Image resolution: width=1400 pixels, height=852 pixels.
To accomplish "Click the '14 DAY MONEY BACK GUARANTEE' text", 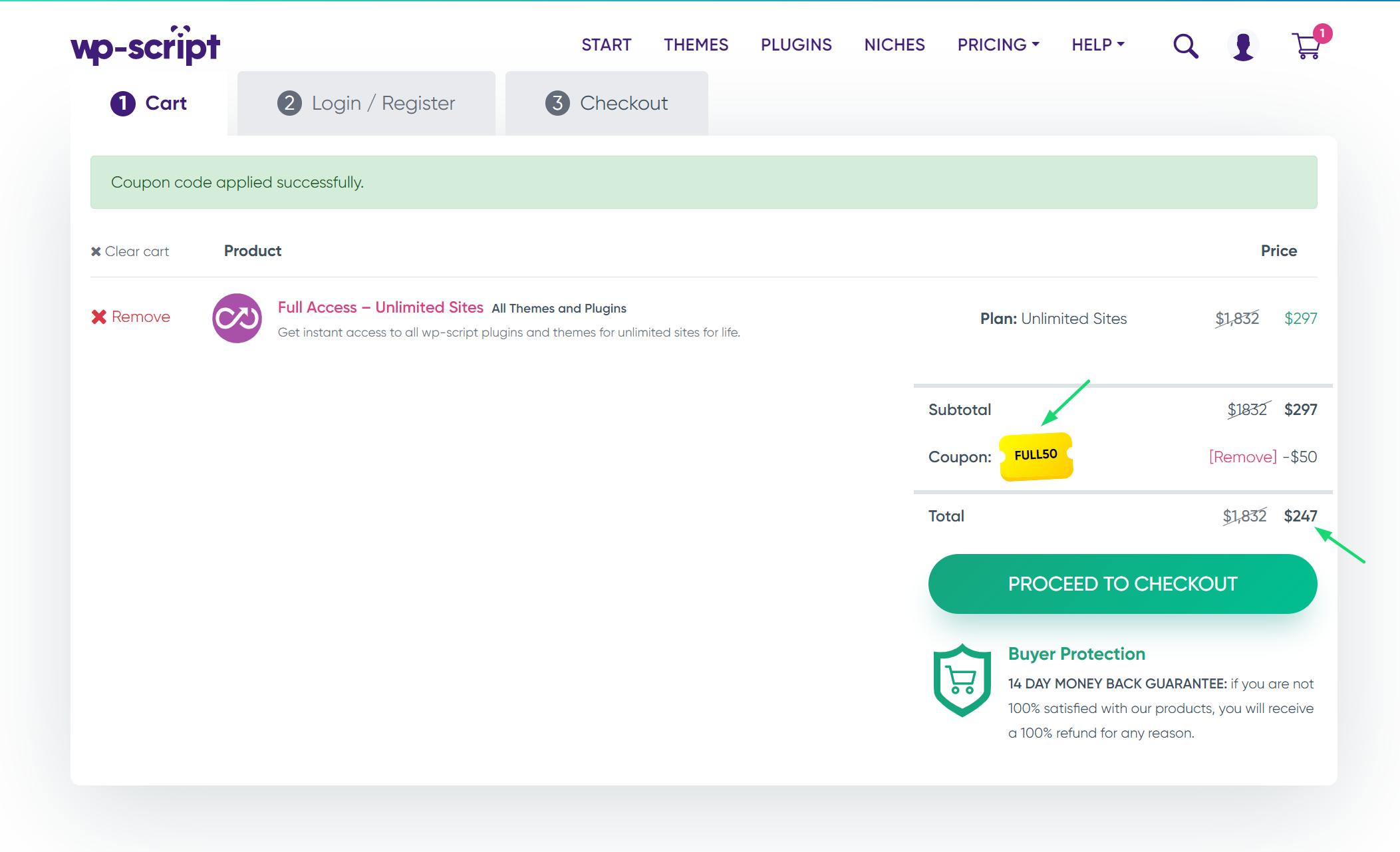I will click(x=1117, y=684).
